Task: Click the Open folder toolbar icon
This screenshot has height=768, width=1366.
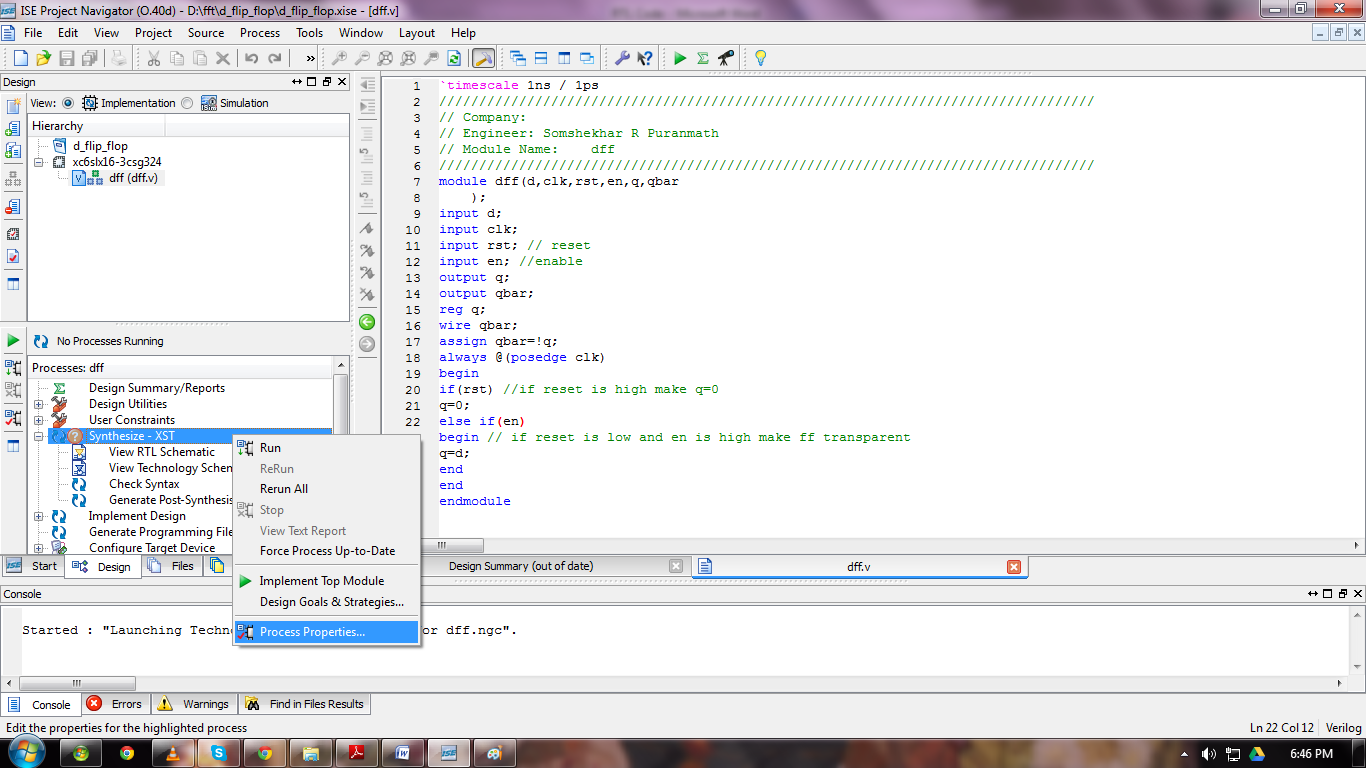Action: pyautogui.click(x=43, y=58)
